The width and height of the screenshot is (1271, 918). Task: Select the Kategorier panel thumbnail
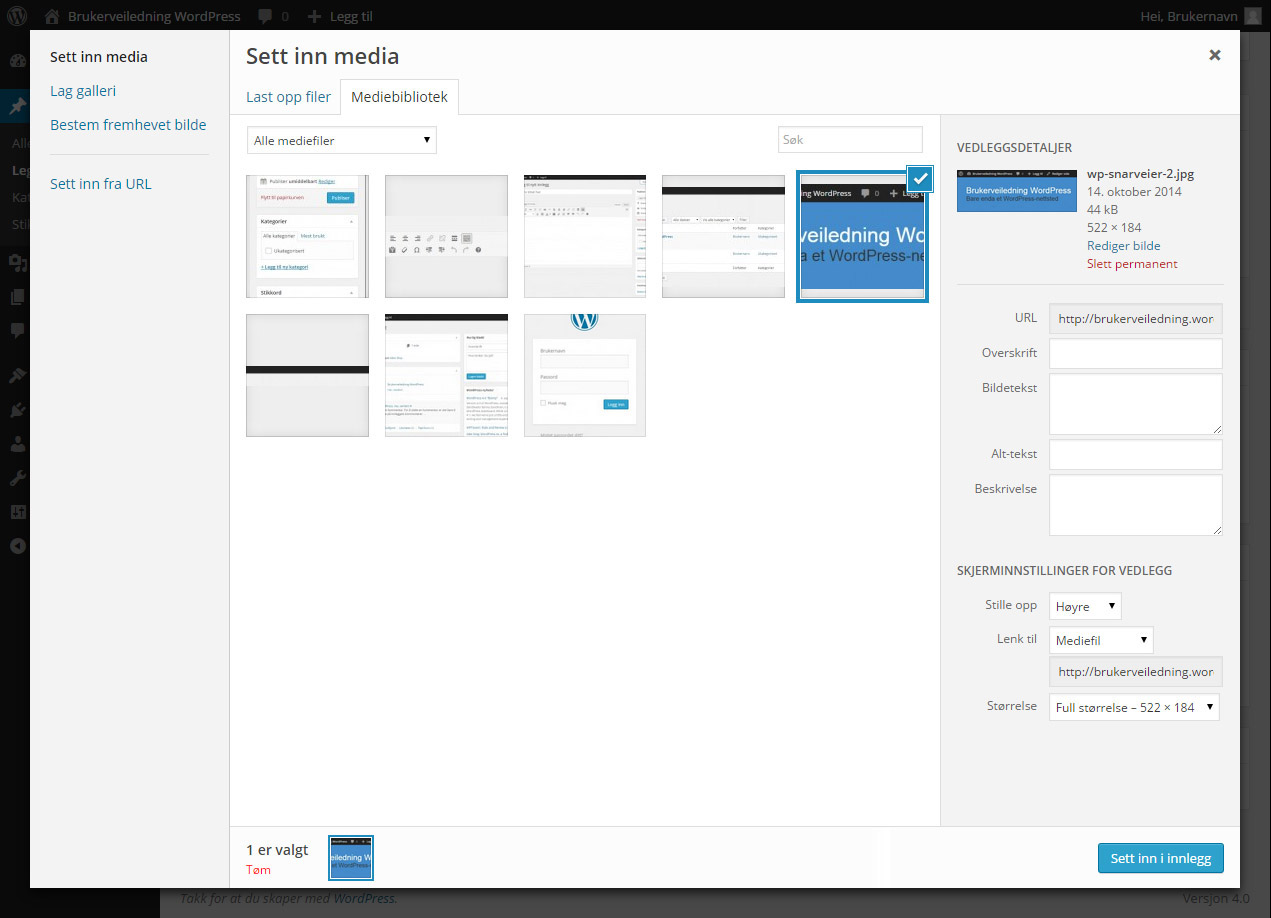point(307,236)
